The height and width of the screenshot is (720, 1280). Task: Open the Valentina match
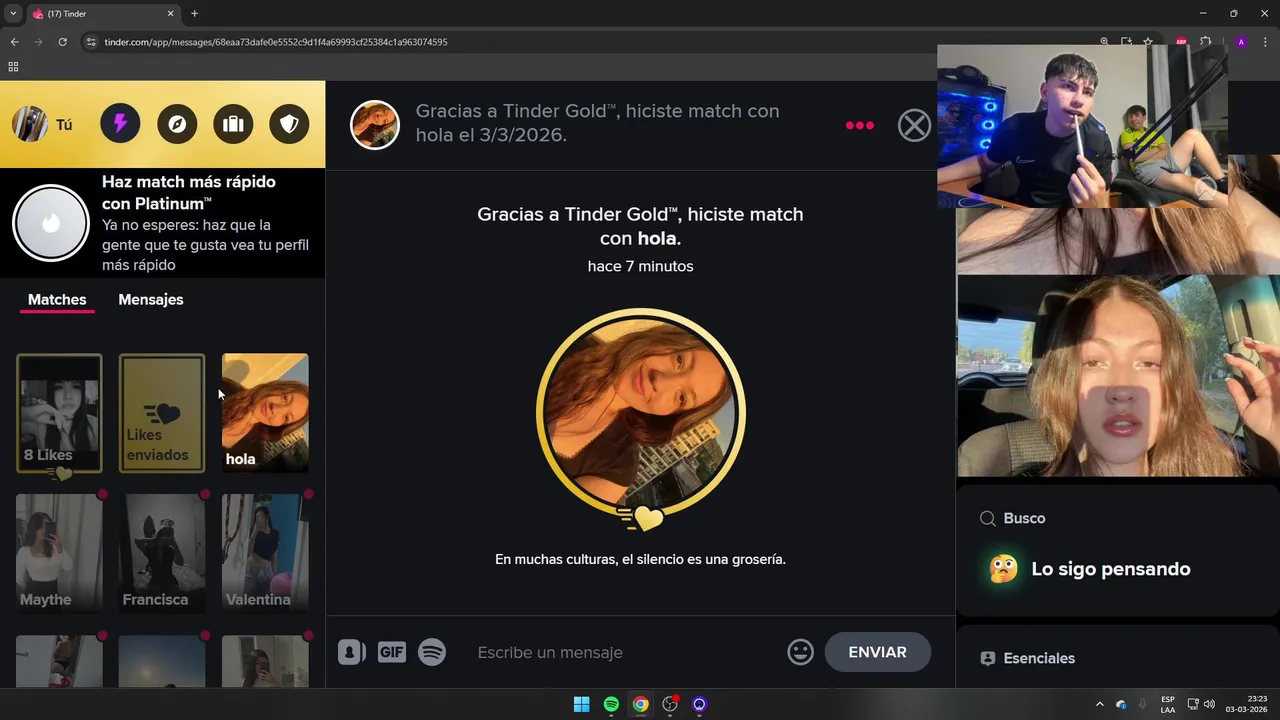tap(265, 553)
